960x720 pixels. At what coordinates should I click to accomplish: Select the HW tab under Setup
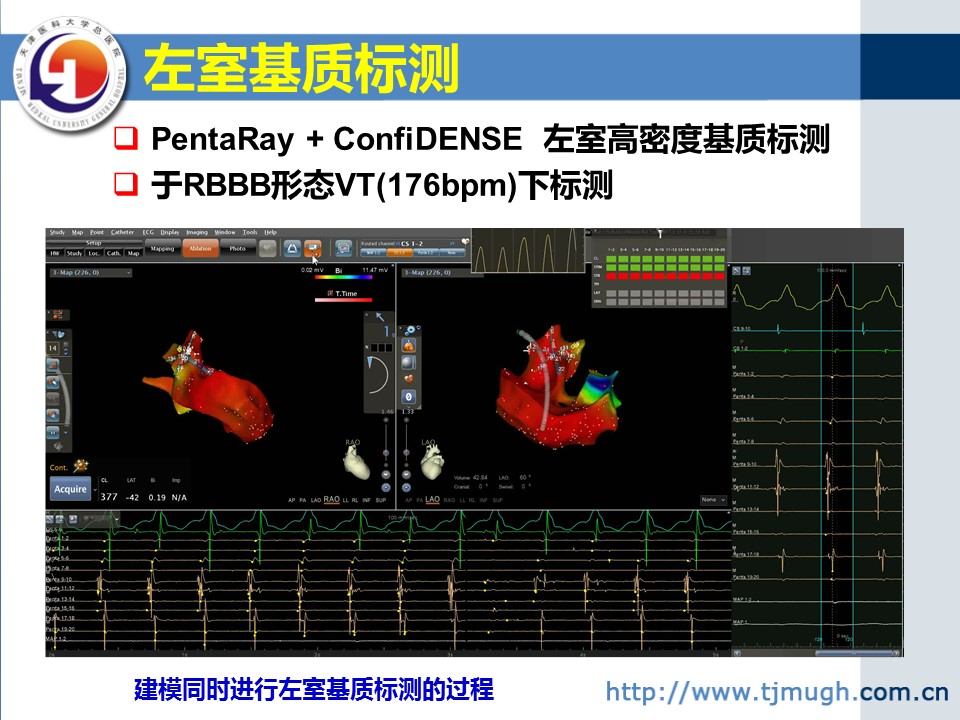pyautogui.click(x=55, y=253)
